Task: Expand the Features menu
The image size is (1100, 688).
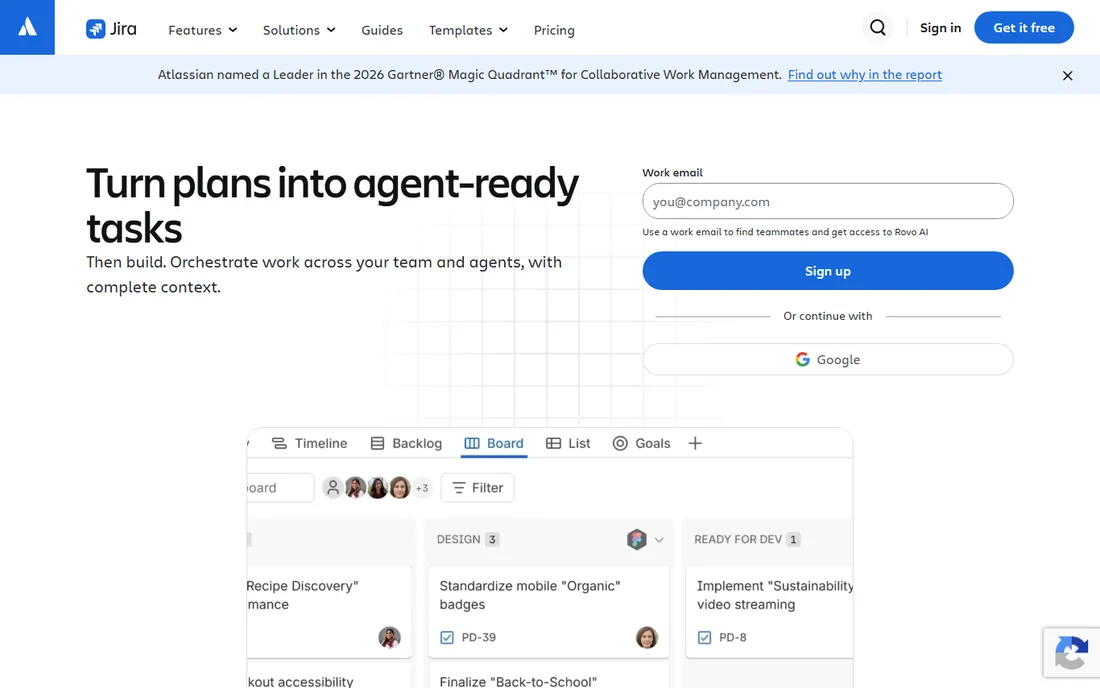Action: 203,30
